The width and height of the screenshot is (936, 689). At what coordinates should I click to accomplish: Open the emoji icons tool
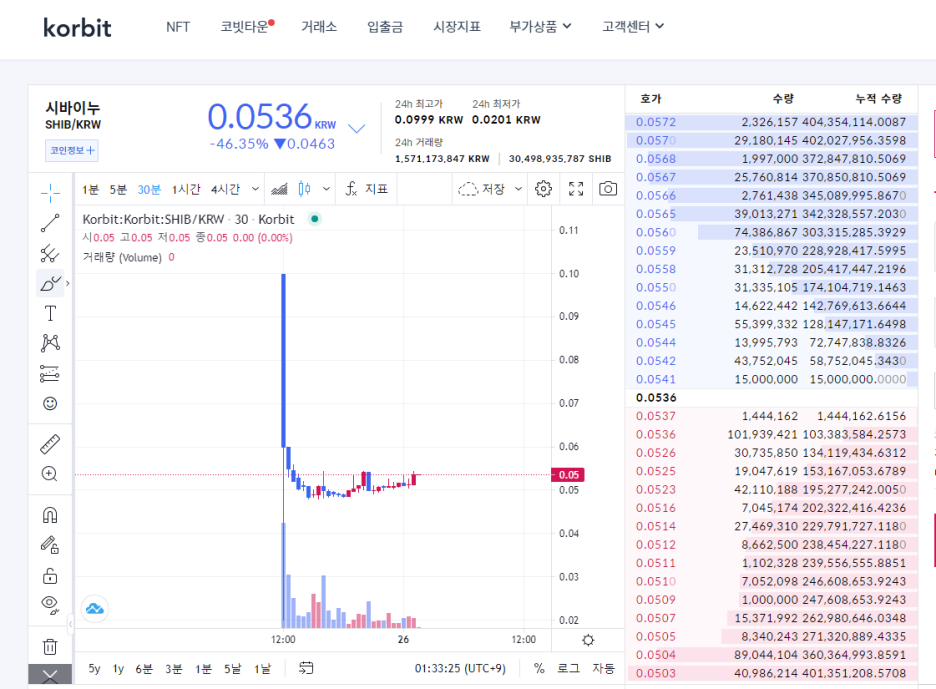point(50,404)
